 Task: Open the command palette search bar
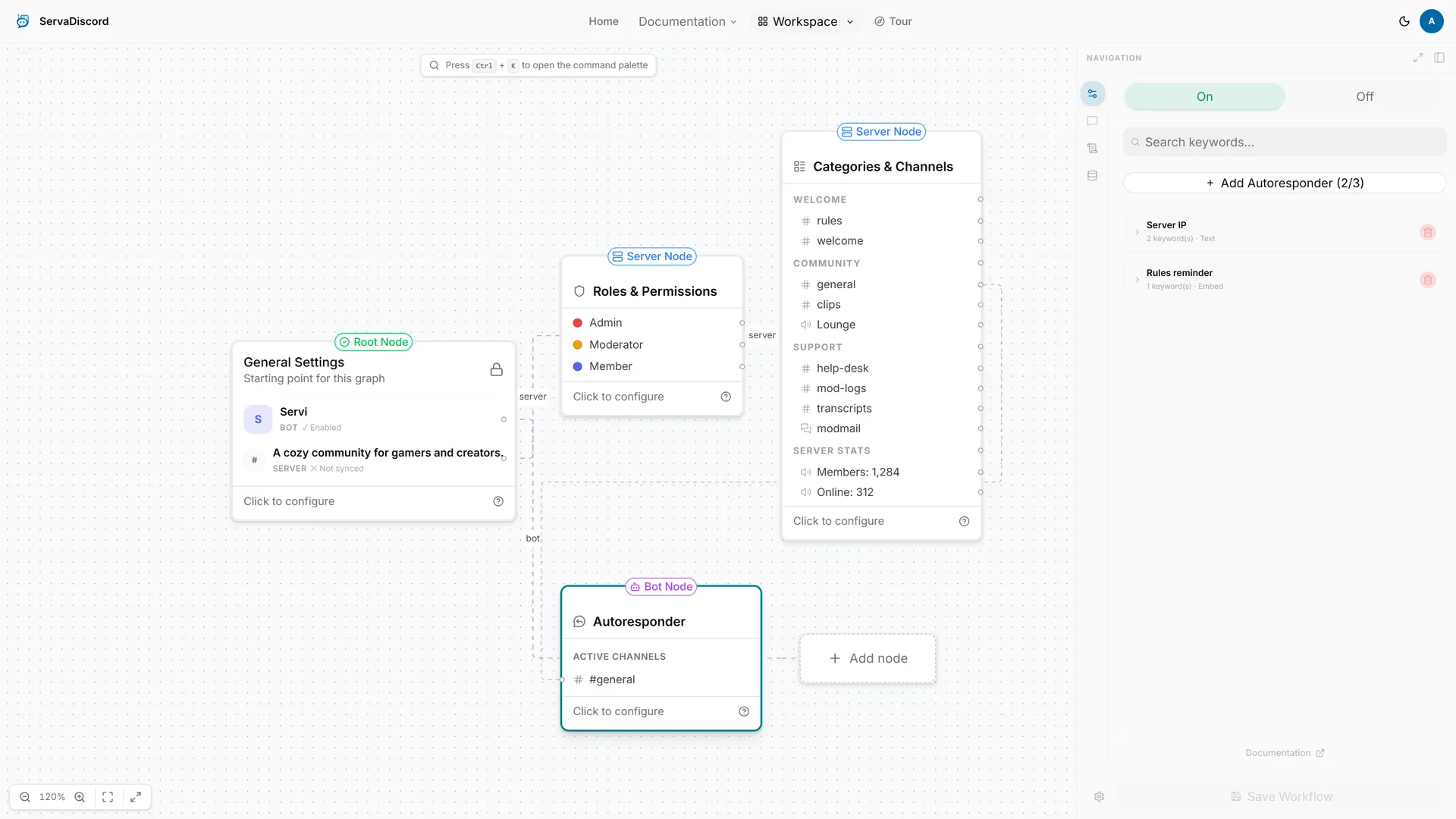(538, 65)
